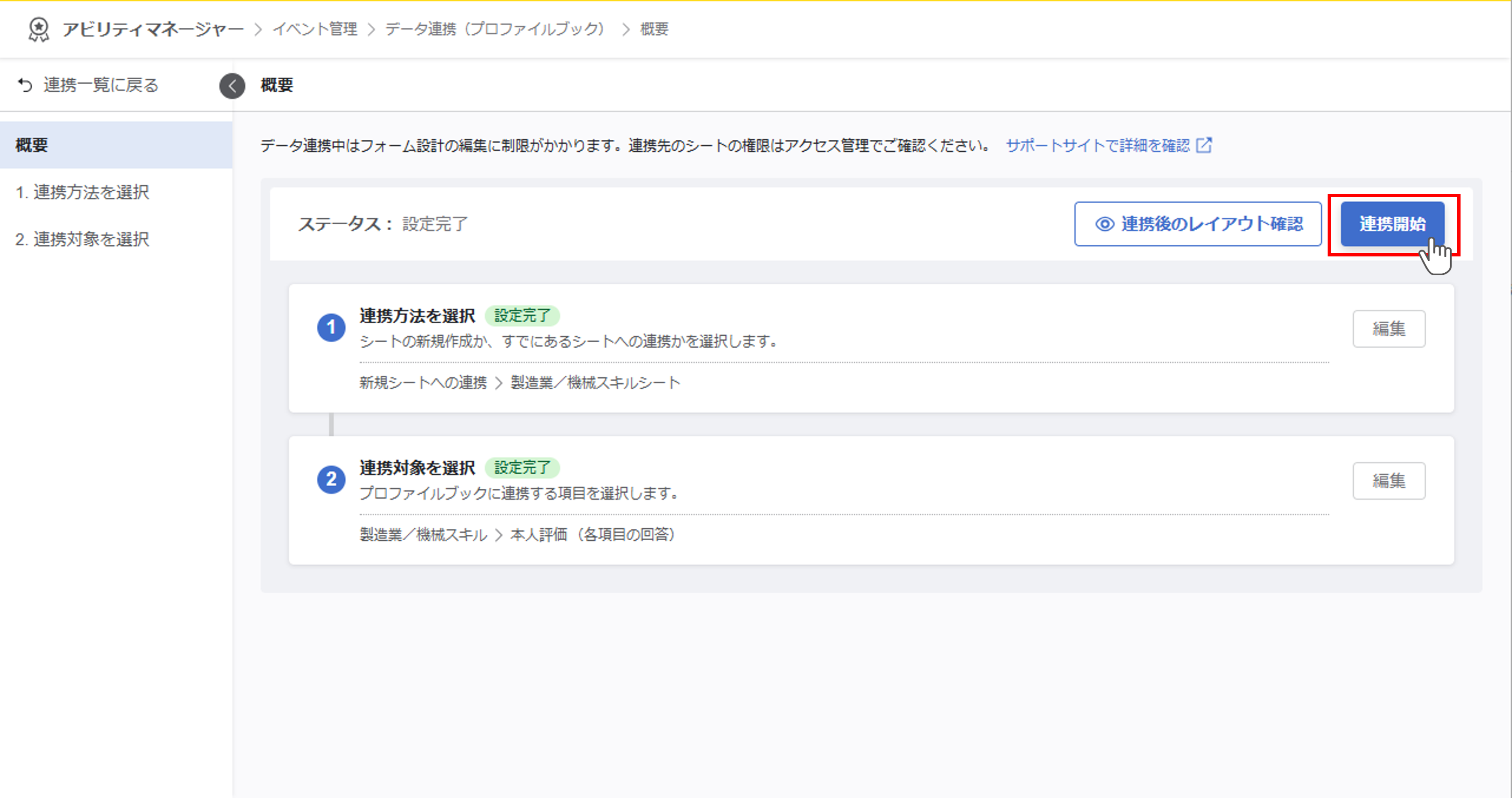Return via 連携一覧に戻る link
Image resolution: width=1512 pixels, height=798 pixels.
click(100, 86)
